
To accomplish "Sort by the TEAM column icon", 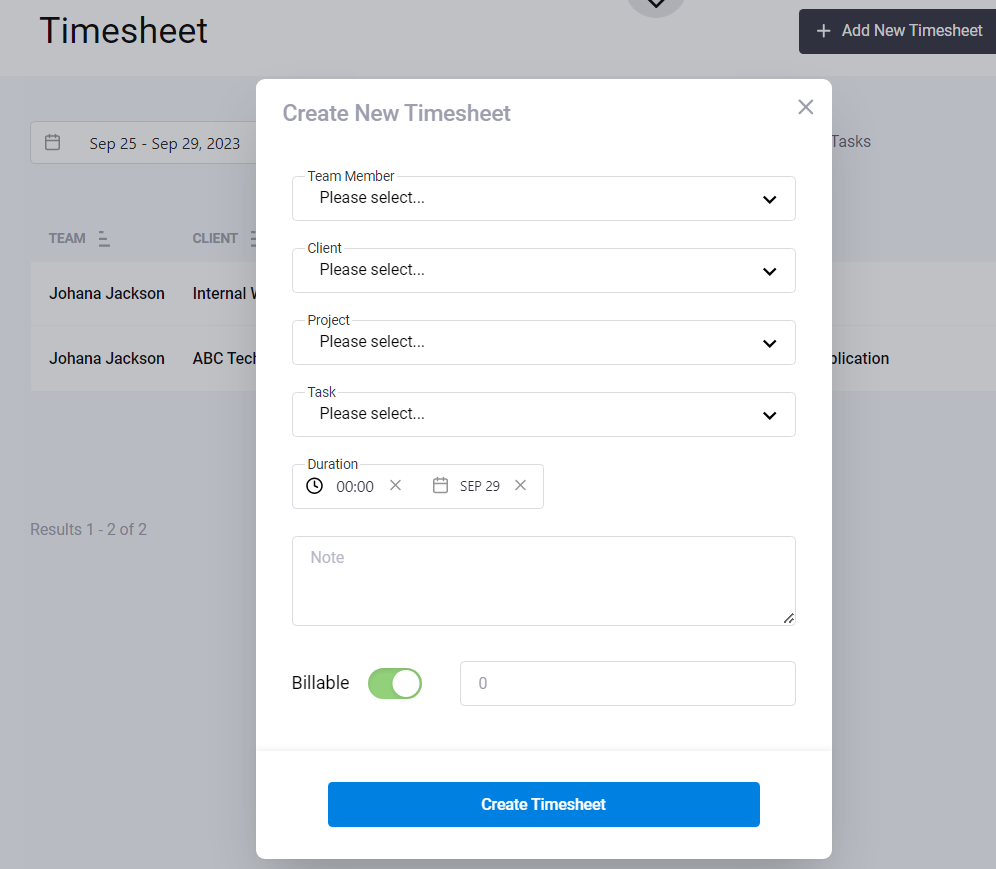I will pyautogui.click(x=104, y=239).
